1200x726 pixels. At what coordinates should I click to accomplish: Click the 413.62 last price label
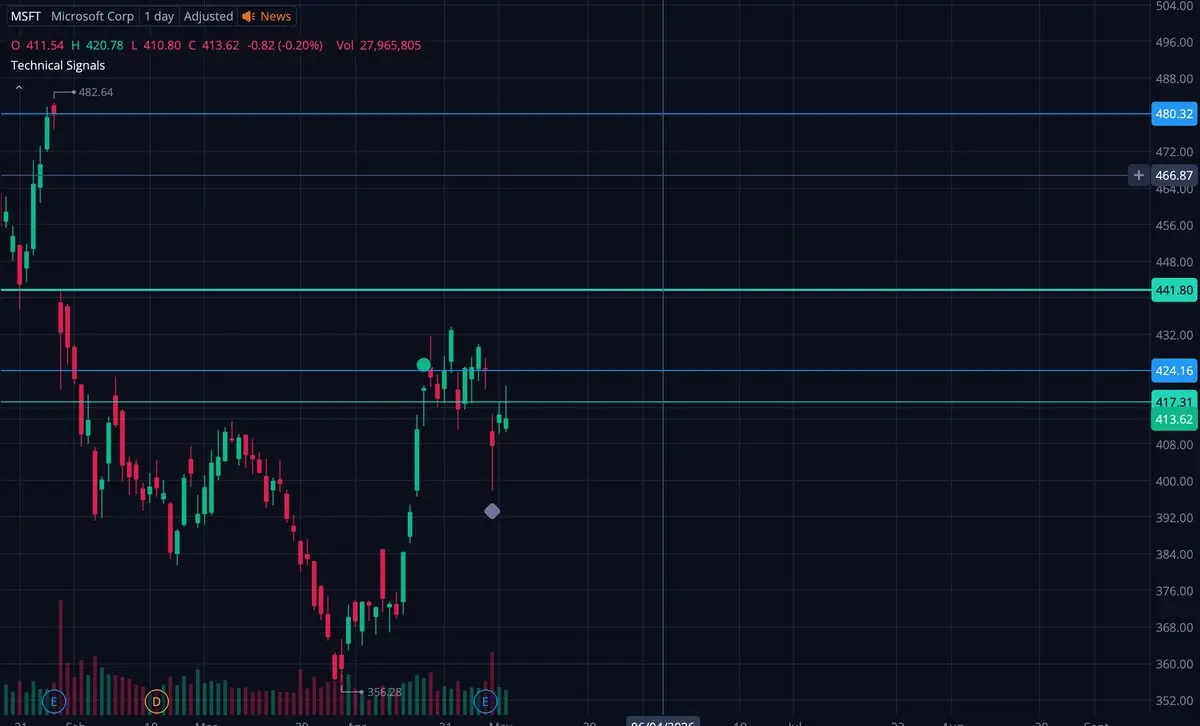pyautogui.click(x=1174, y=419)
